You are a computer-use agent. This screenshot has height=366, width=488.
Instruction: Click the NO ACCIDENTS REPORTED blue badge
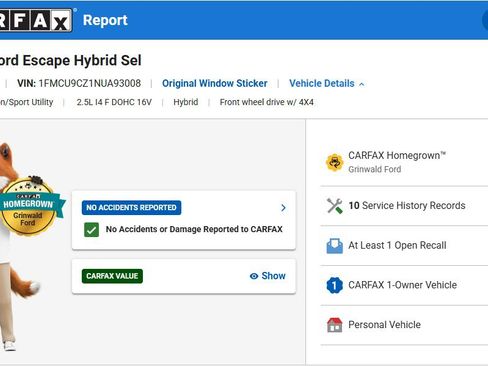131,208
